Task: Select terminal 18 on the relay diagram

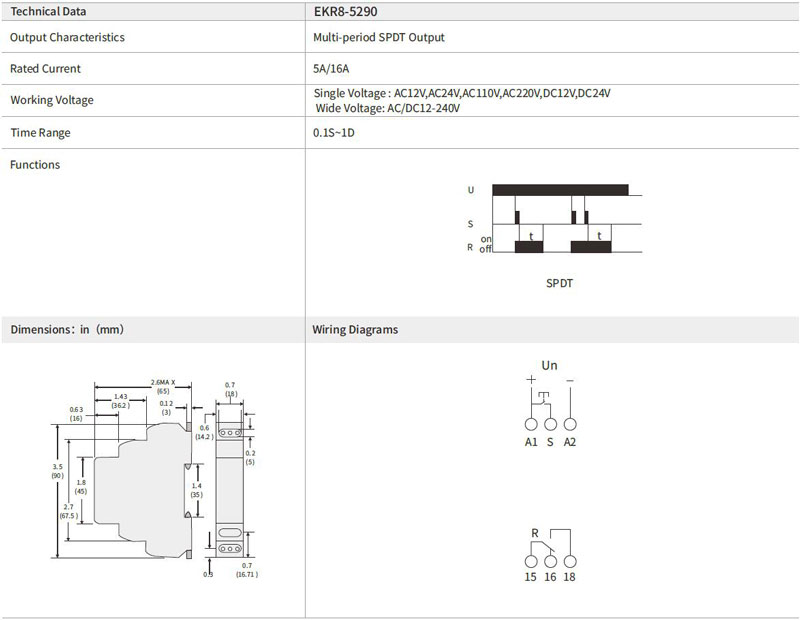Action: [x=570, y=562]
